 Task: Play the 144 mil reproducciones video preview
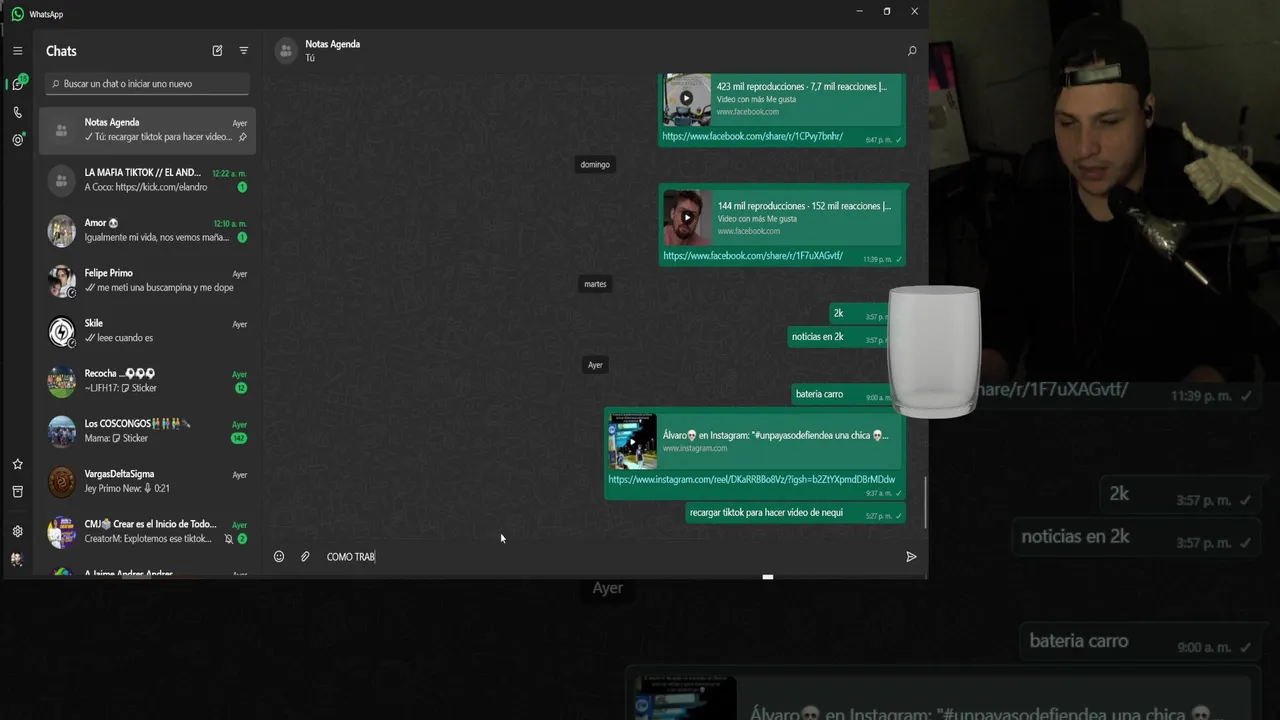point(687,217)
